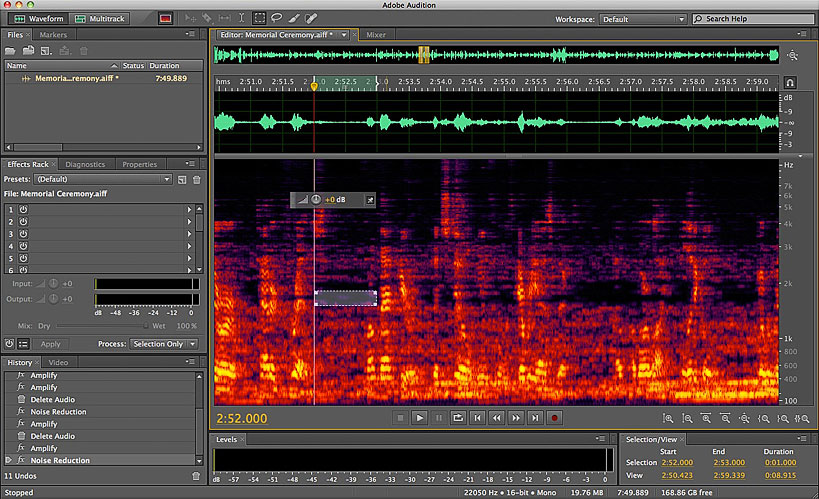Open the Process Selection Only dropdown
The width and height of the screenshot is (819, 499).
click(x=163, y=344)
